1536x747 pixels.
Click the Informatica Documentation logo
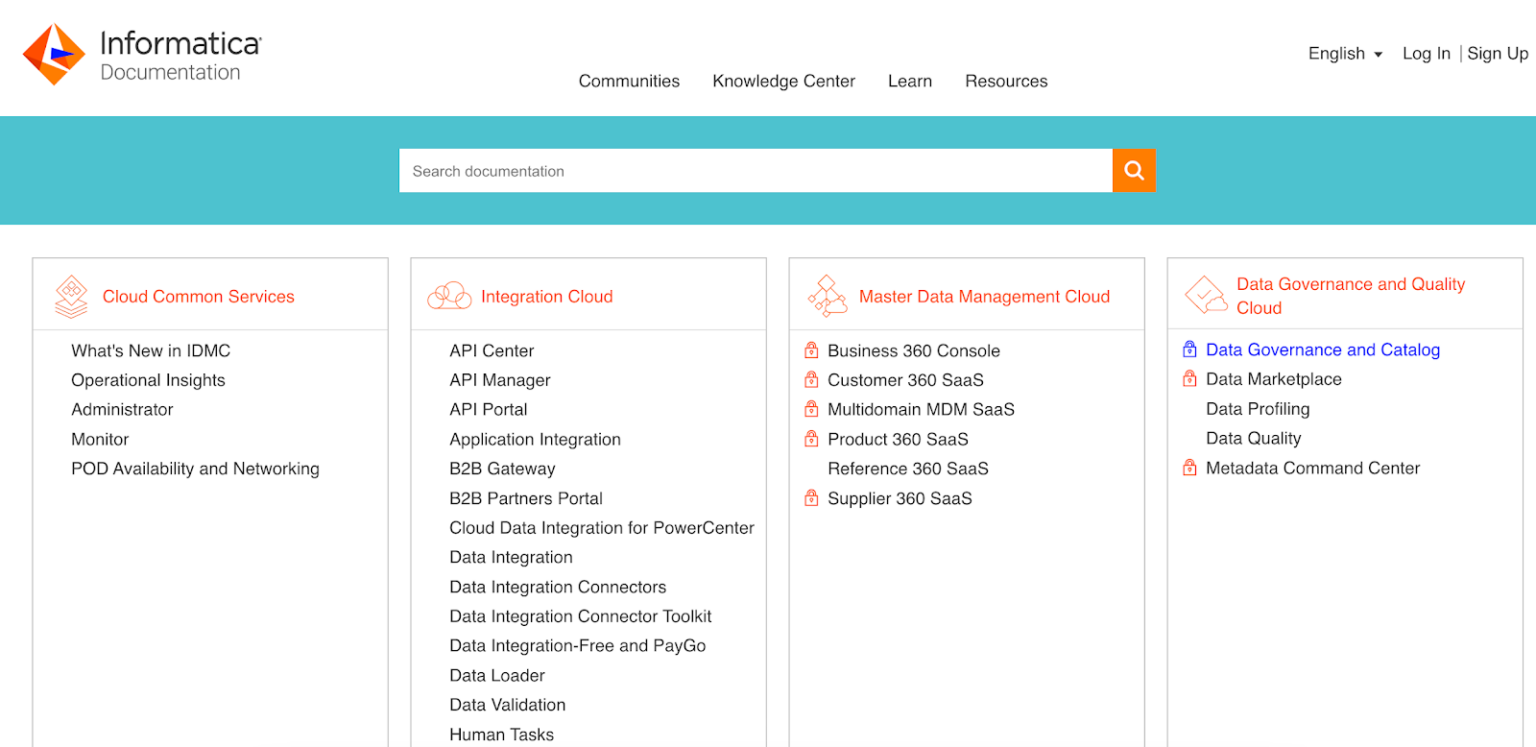140,54
